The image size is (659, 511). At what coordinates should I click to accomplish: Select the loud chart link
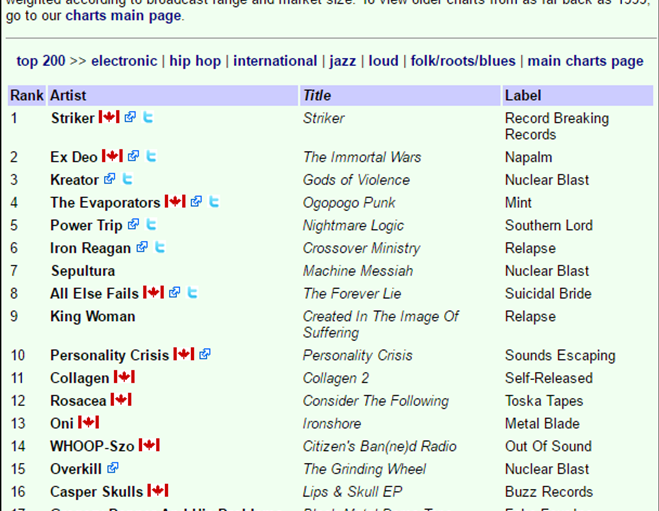[x=383, y=61]
